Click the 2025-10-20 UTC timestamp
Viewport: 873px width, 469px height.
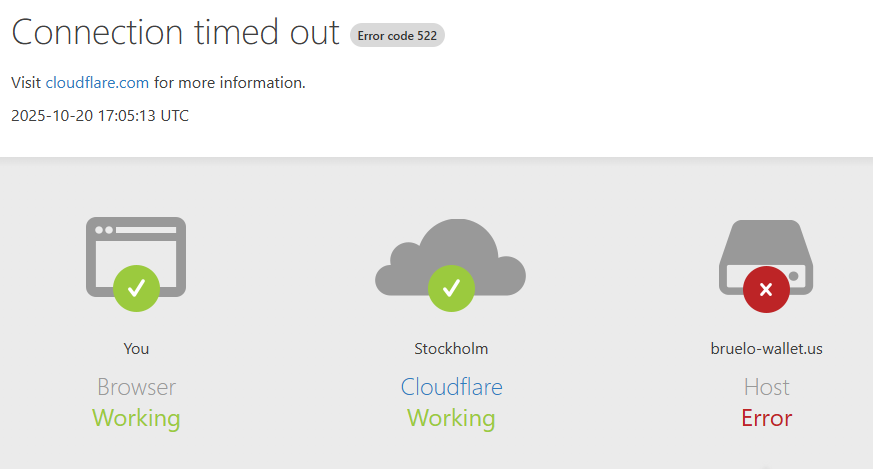point(100,116)
